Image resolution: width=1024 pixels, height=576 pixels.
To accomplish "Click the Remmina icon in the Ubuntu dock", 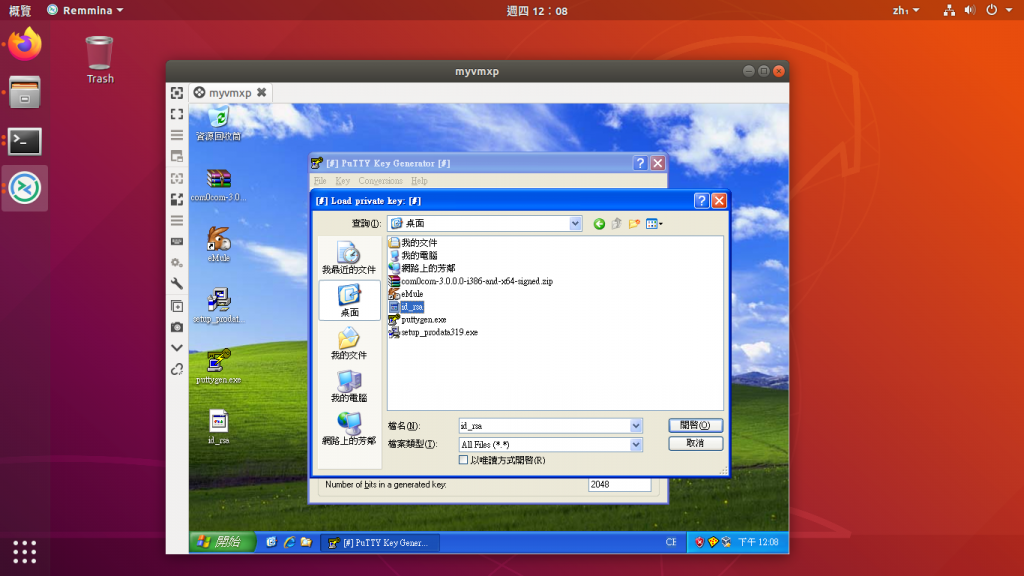I will click(x=25, y=189).
